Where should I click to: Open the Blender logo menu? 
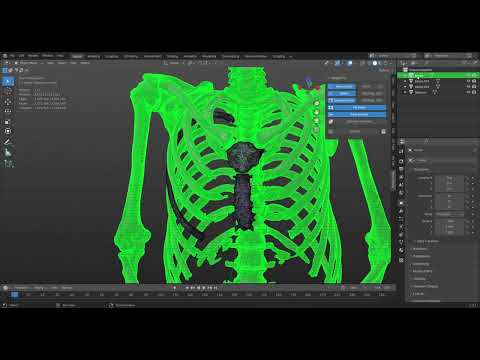pyautogui.click(x=4, y=56)
